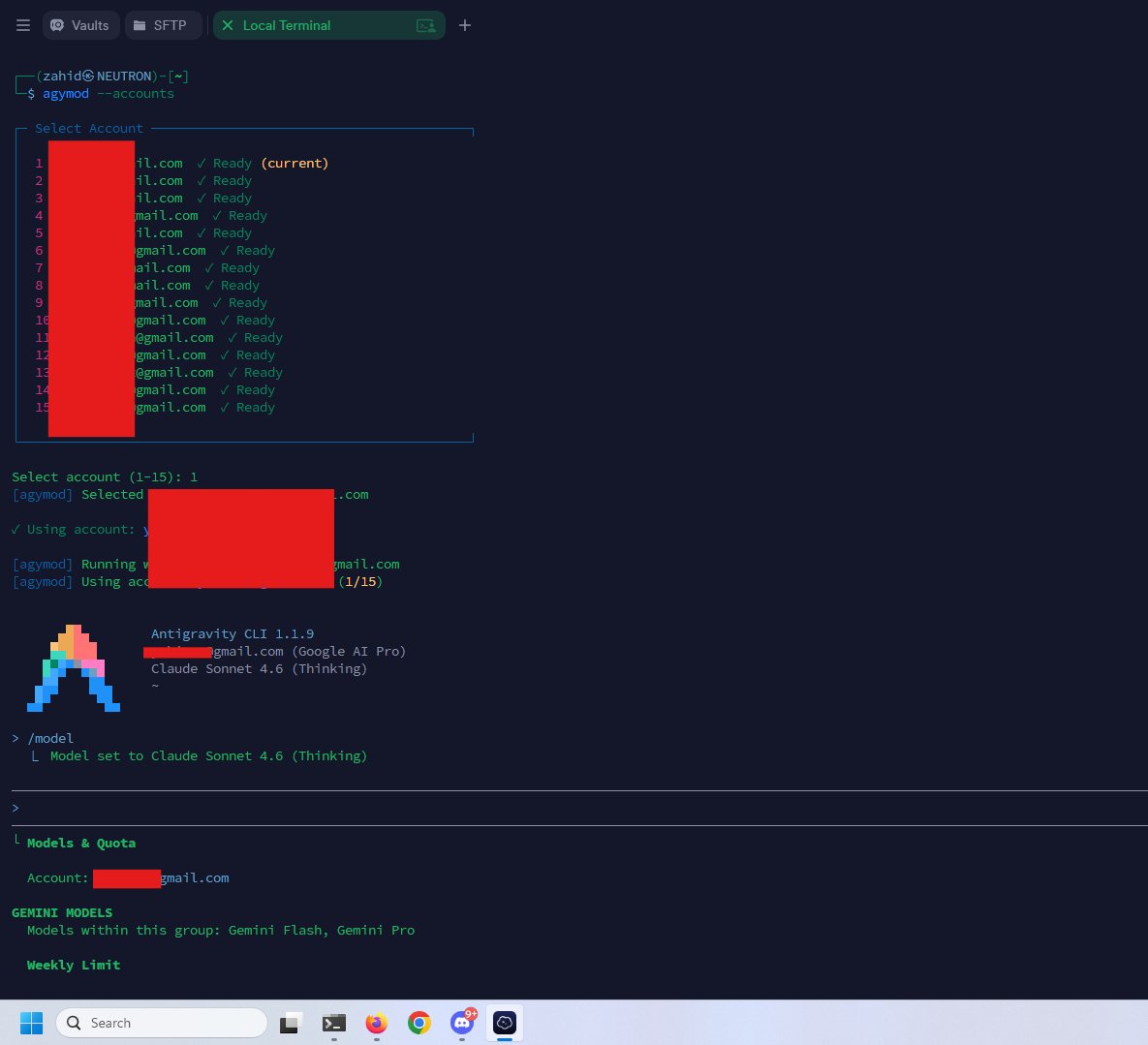Click the SFTP folder icon
Image resolution: width=1148 pixels, height=1045 pixels.
(140, 25)
